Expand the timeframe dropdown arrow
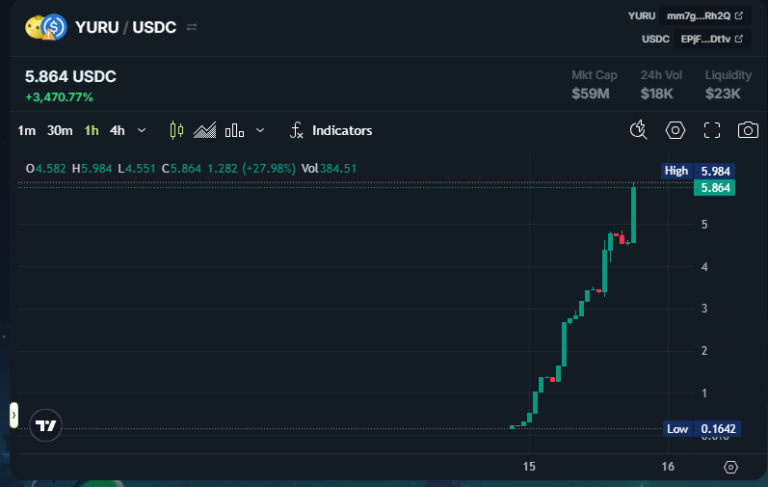 point(141,130)
